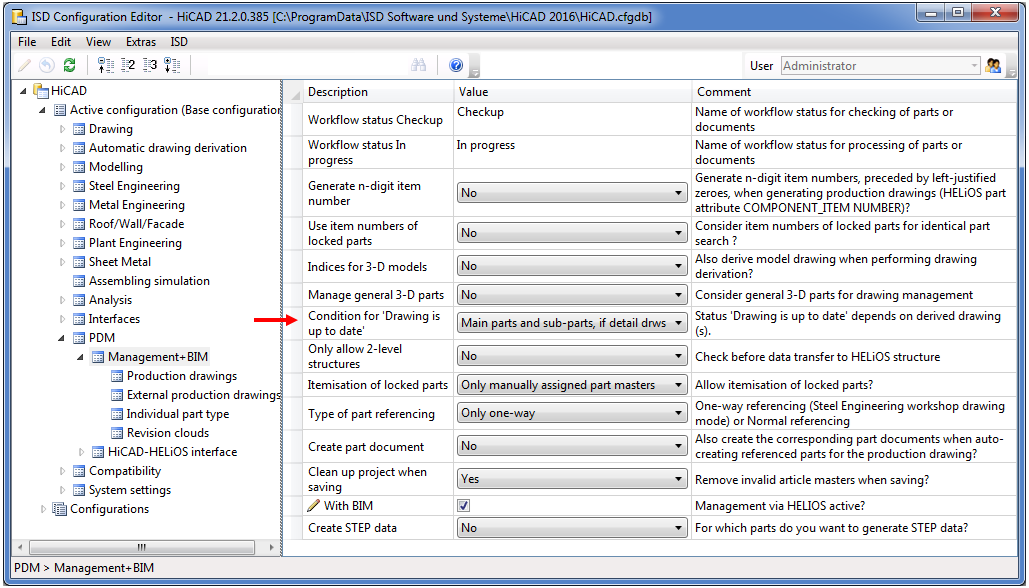This screenshot has width=1029, height=588.
Task: Open Clean up project when saving dropdown
Action: pyautogui.click(x=572, y=479)
